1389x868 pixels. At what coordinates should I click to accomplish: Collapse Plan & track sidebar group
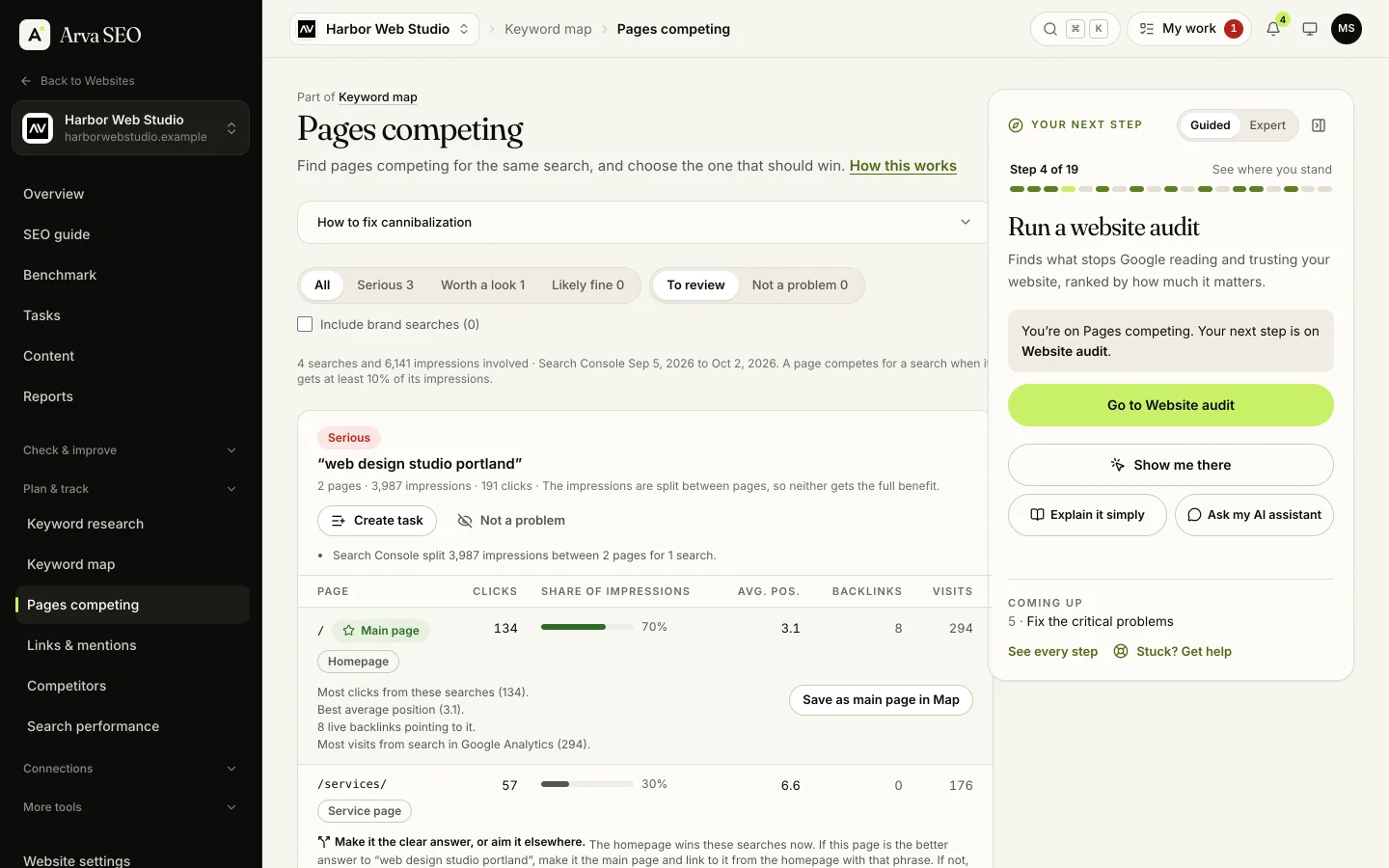pyautogui.click(x=130, y=489)
